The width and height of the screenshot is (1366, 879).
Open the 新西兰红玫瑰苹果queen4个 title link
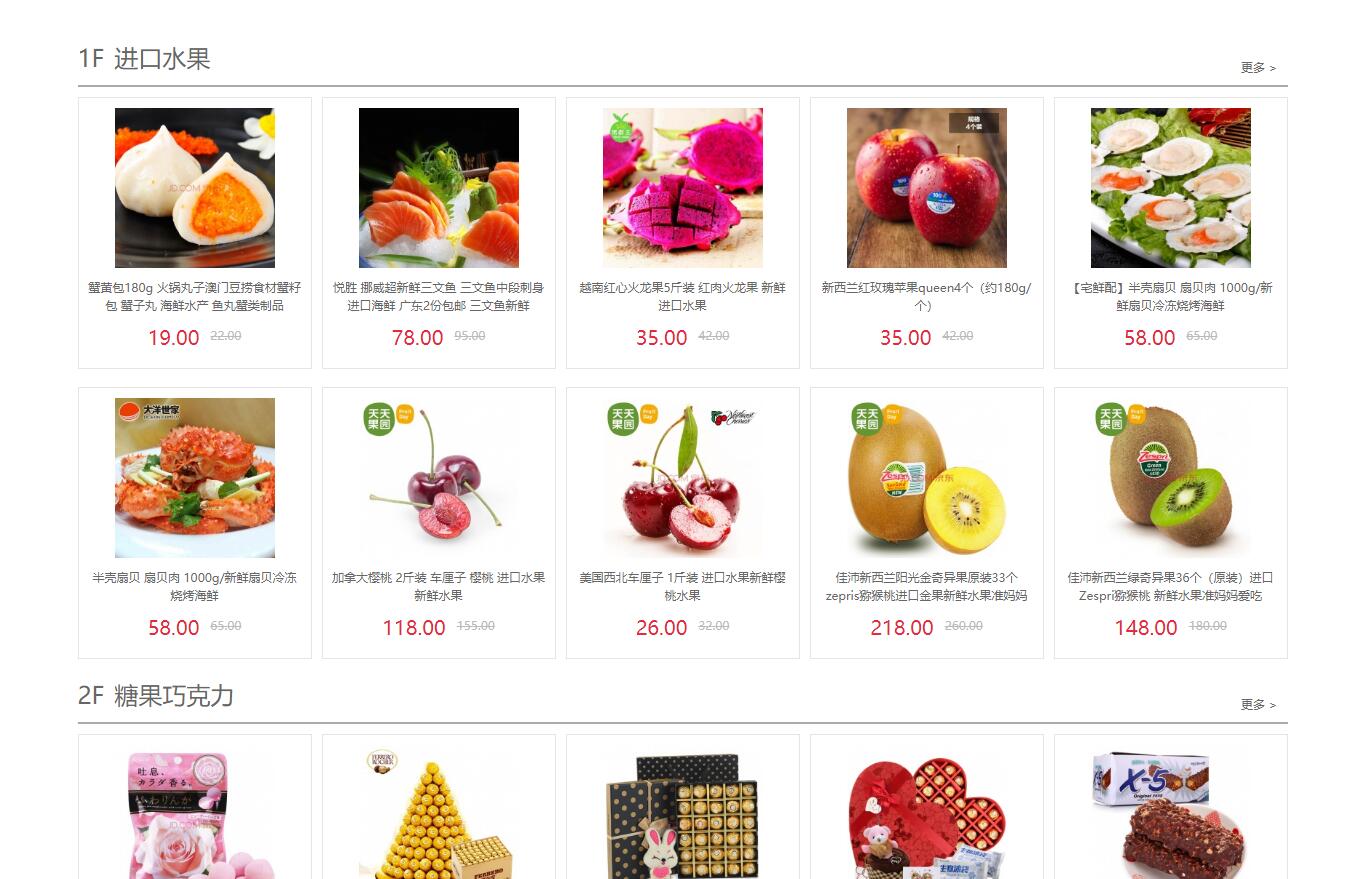927,297
